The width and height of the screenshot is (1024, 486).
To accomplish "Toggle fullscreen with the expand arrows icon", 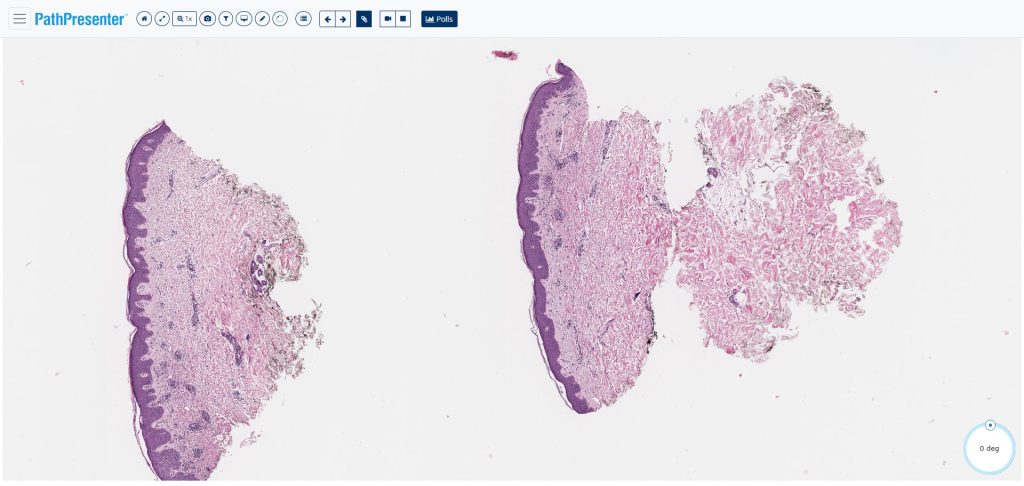I will 162,19.
